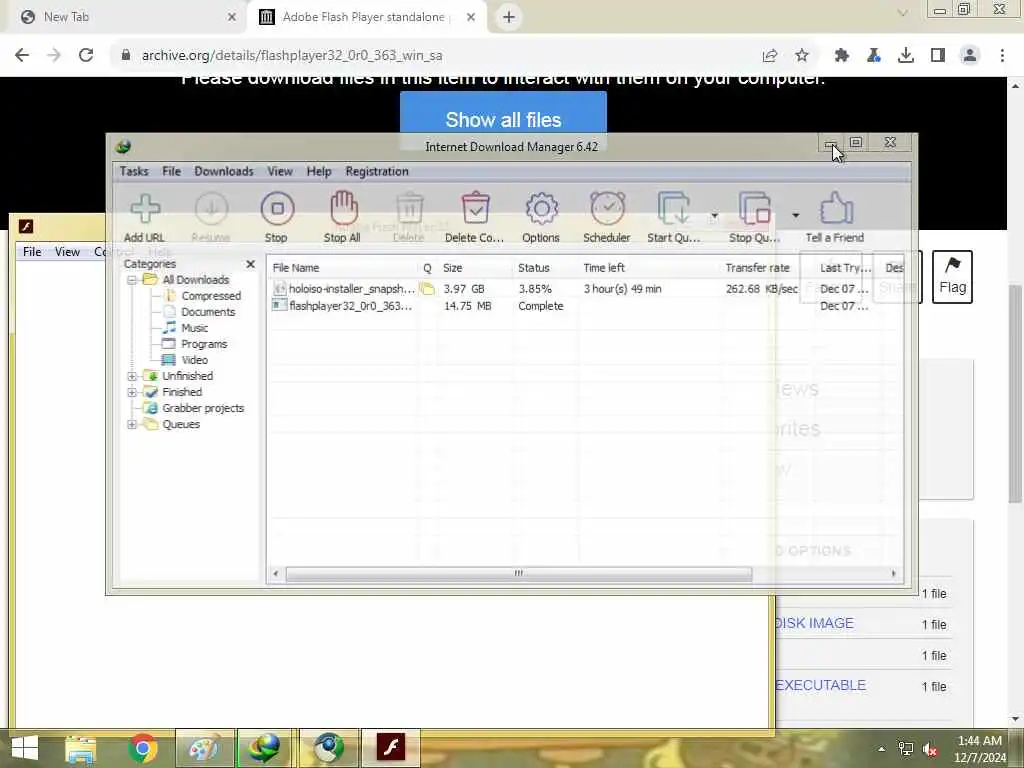Select the Music category
The width and height of the screenshot is (1024, 768).
194,328
